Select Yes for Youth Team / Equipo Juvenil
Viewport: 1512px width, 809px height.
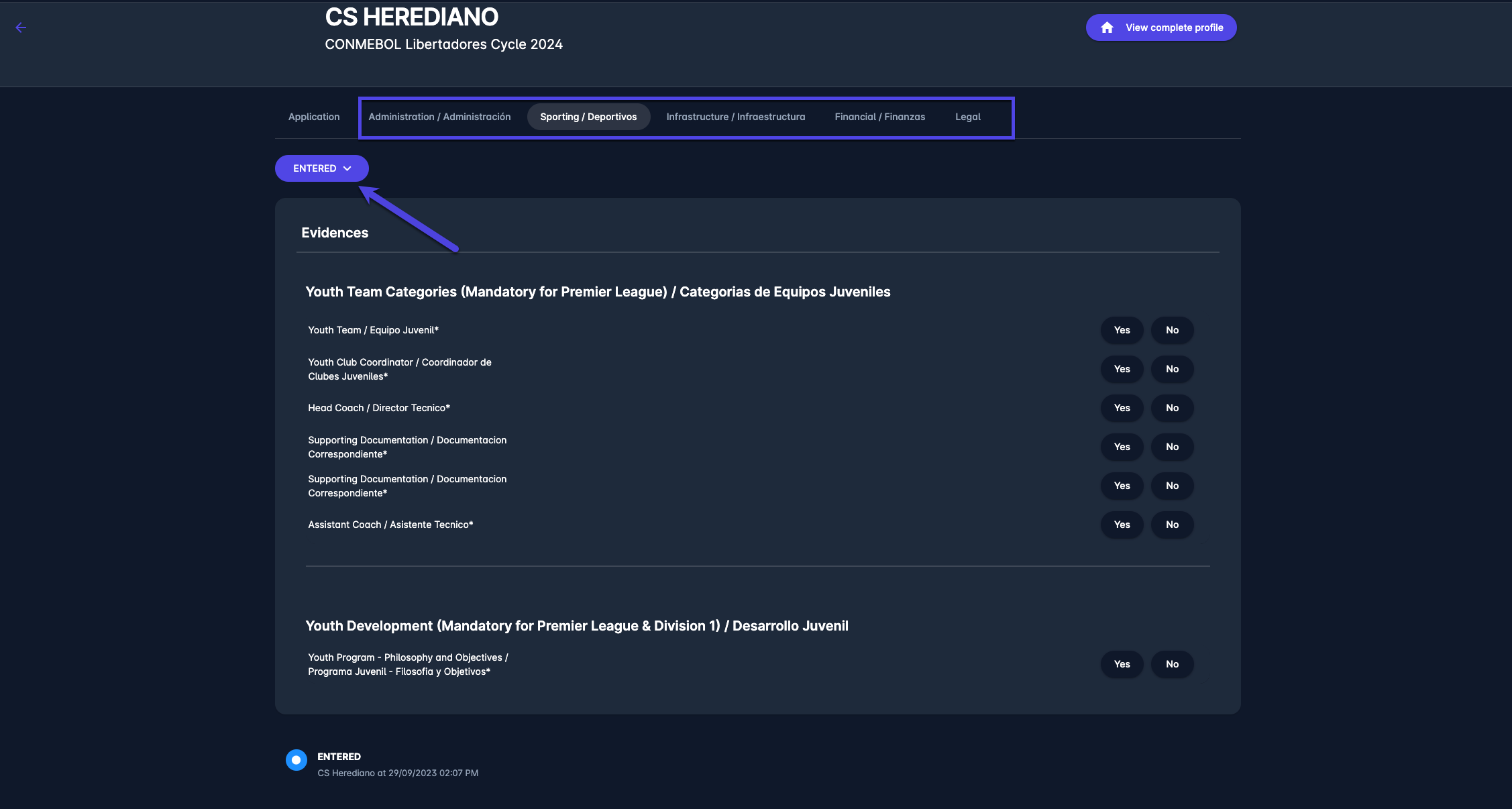[1122, 330]
